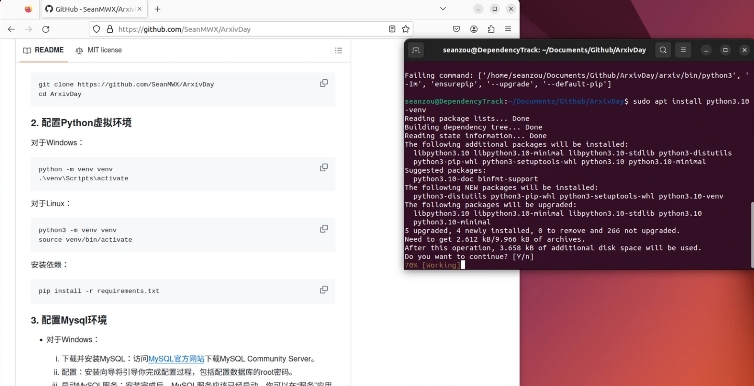The height and width of the screenshot is (386, 754).
Task: Click the 对于Linux： label
Action: [51, 203]
